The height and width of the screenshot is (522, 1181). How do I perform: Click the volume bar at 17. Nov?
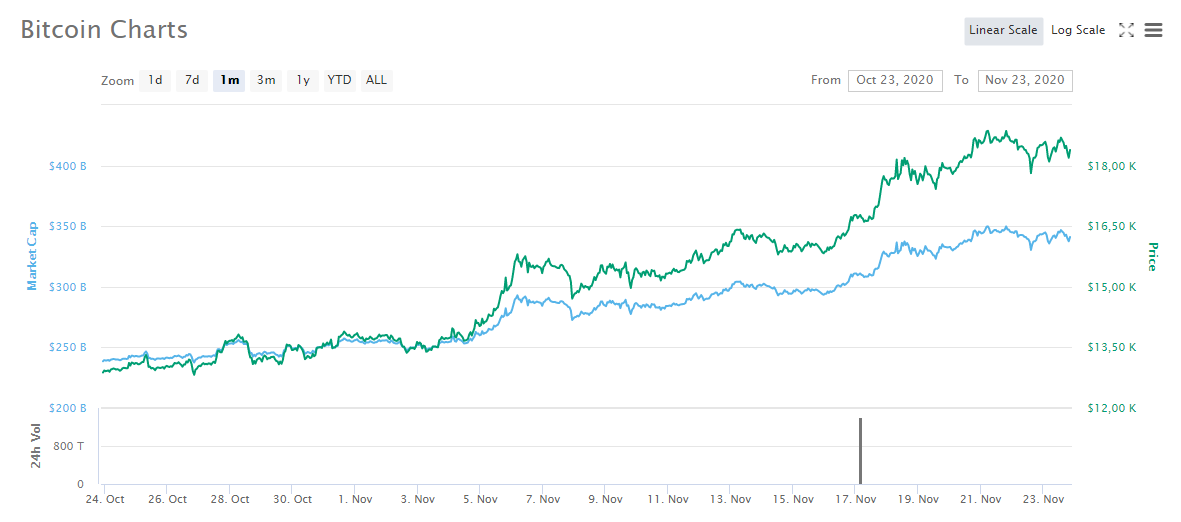coord(860,450)
